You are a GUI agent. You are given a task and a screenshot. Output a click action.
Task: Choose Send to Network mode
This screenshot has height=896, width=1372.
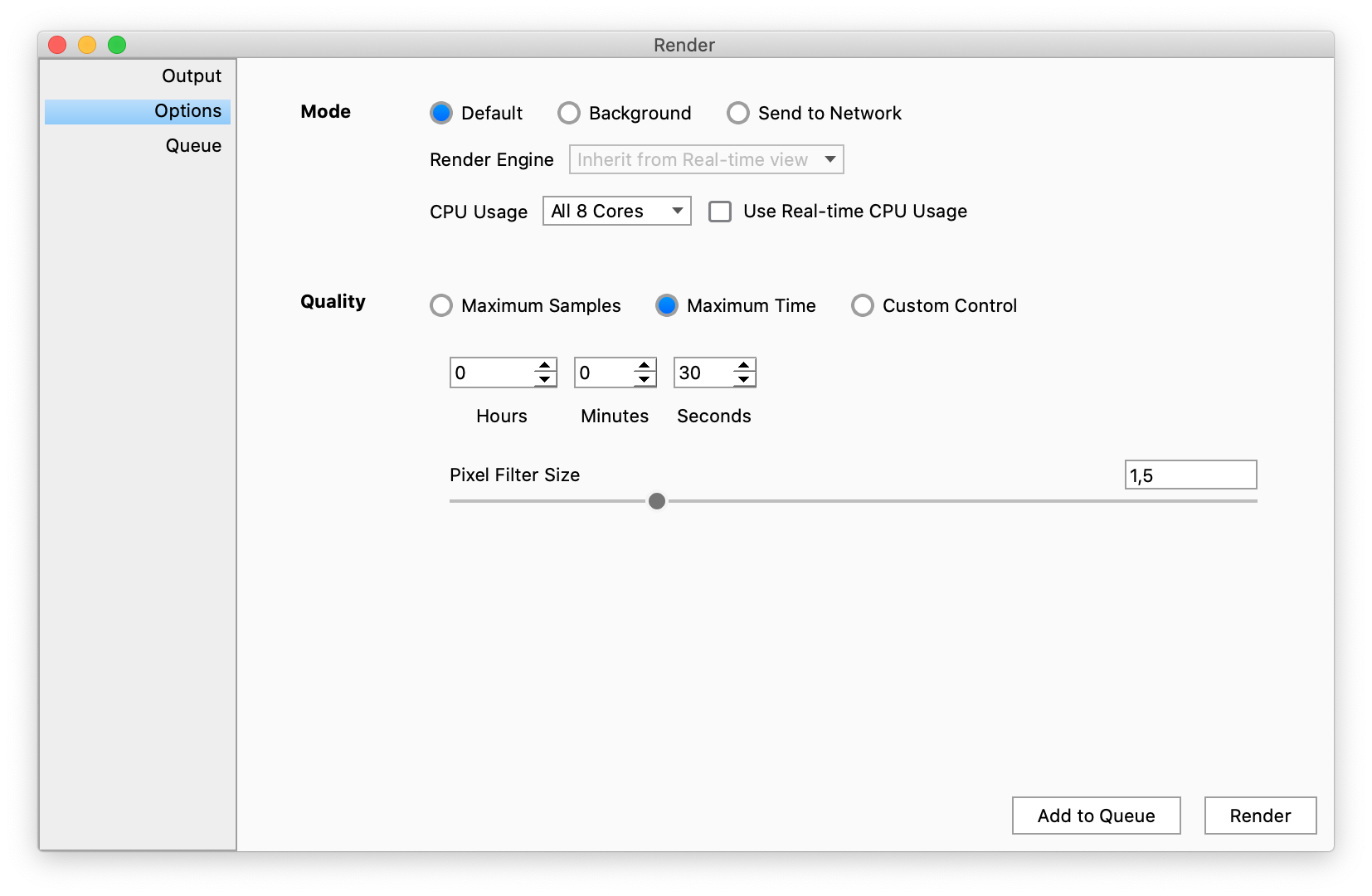[x=738, y=113]
